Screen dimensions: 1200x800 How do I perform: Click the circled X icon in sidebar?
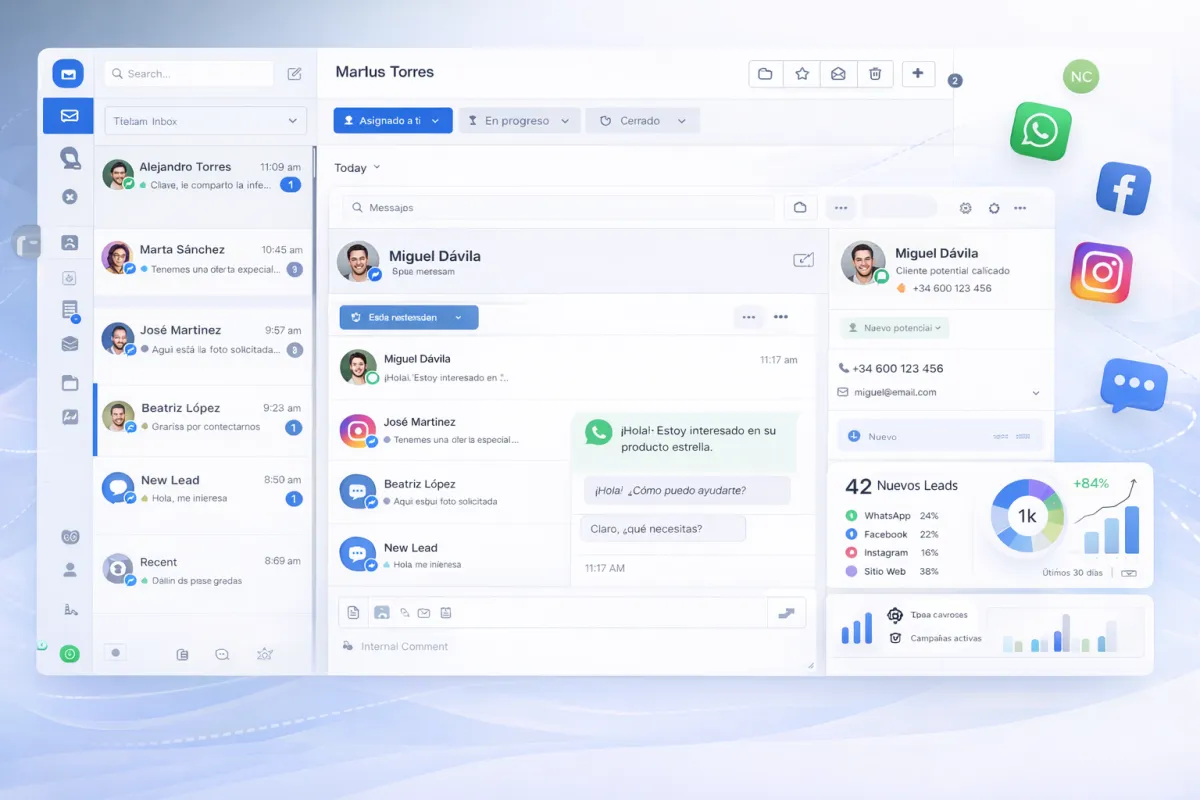[70, 197]
